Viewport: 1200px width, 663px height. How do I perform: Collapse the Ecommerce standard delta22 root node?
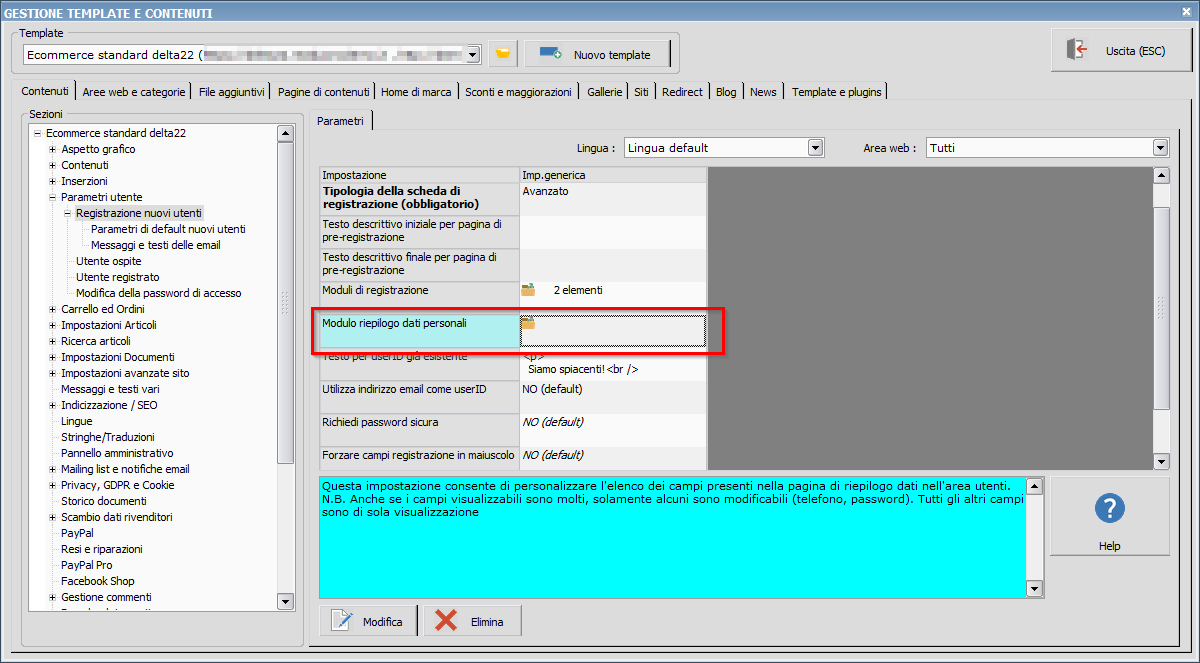(x=37, y=133)
